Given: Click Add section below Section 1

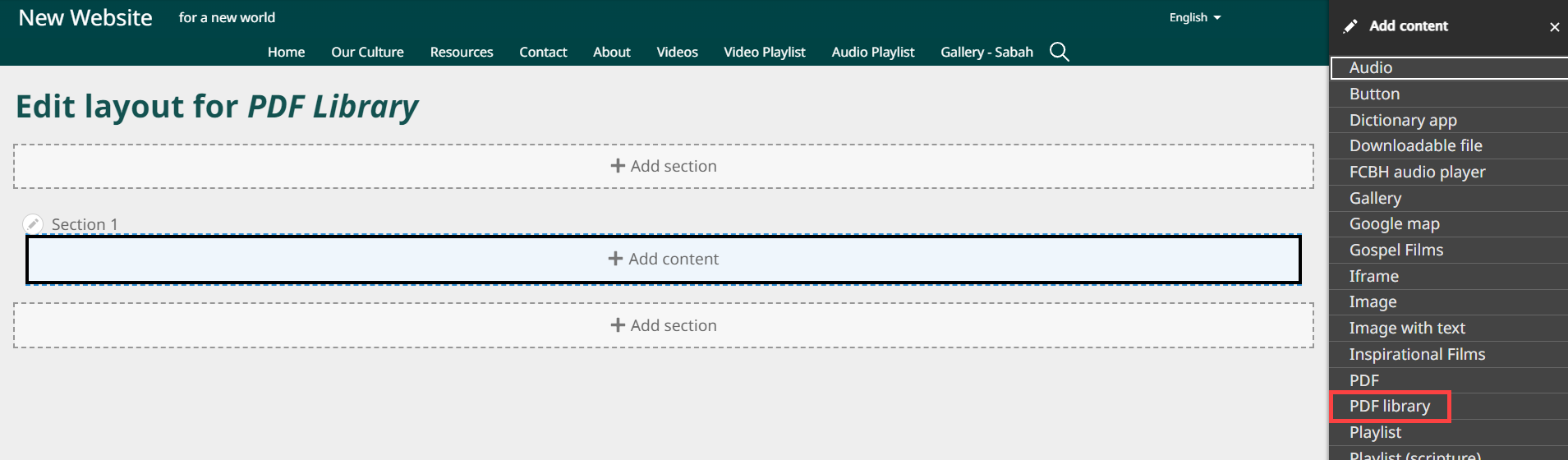Looking at the screenshot, I should tap(664, 325).
